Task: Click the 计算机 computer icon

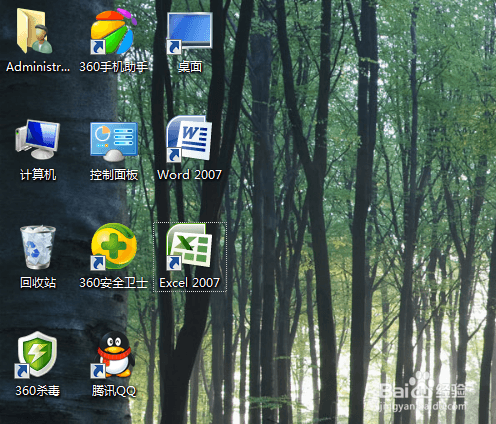Action: (37, 140)
